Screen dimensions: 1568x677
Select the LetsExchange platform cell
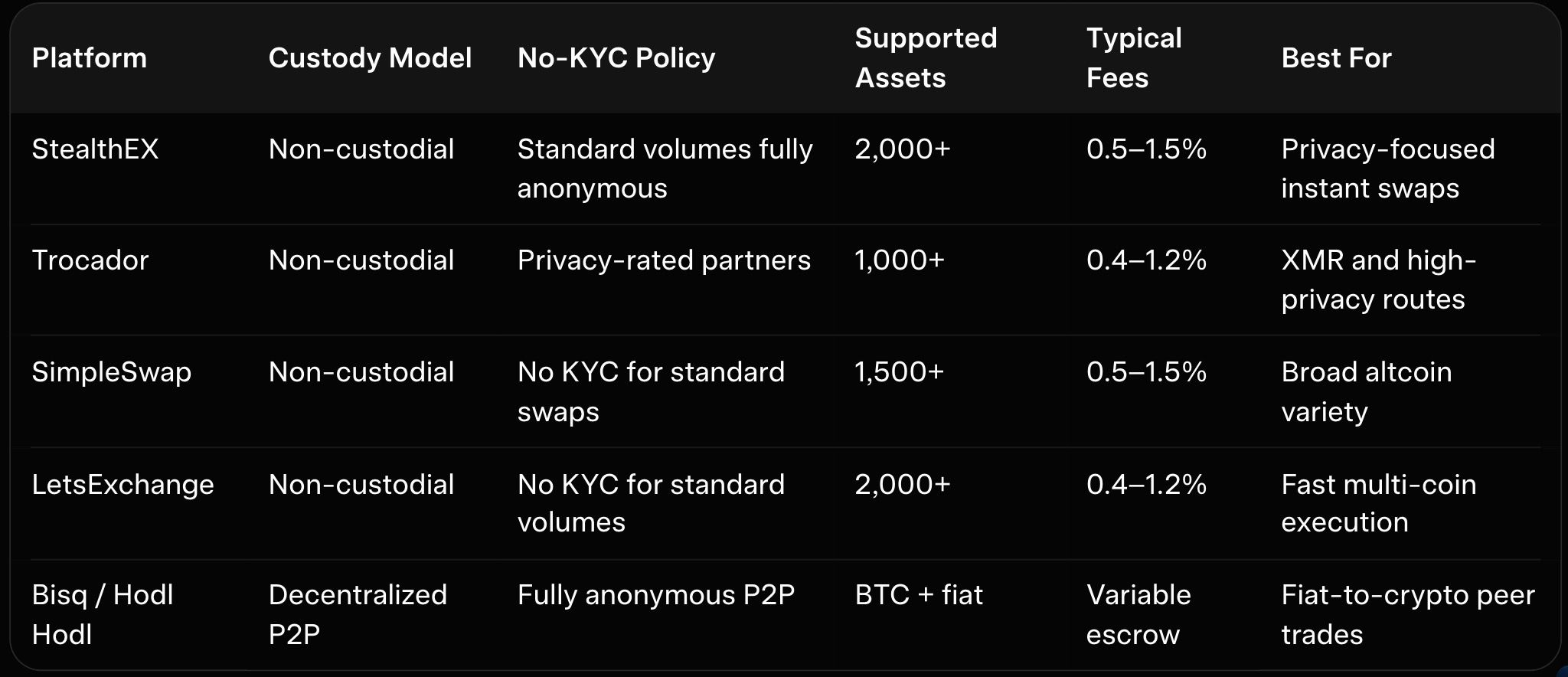pos(122,485)
